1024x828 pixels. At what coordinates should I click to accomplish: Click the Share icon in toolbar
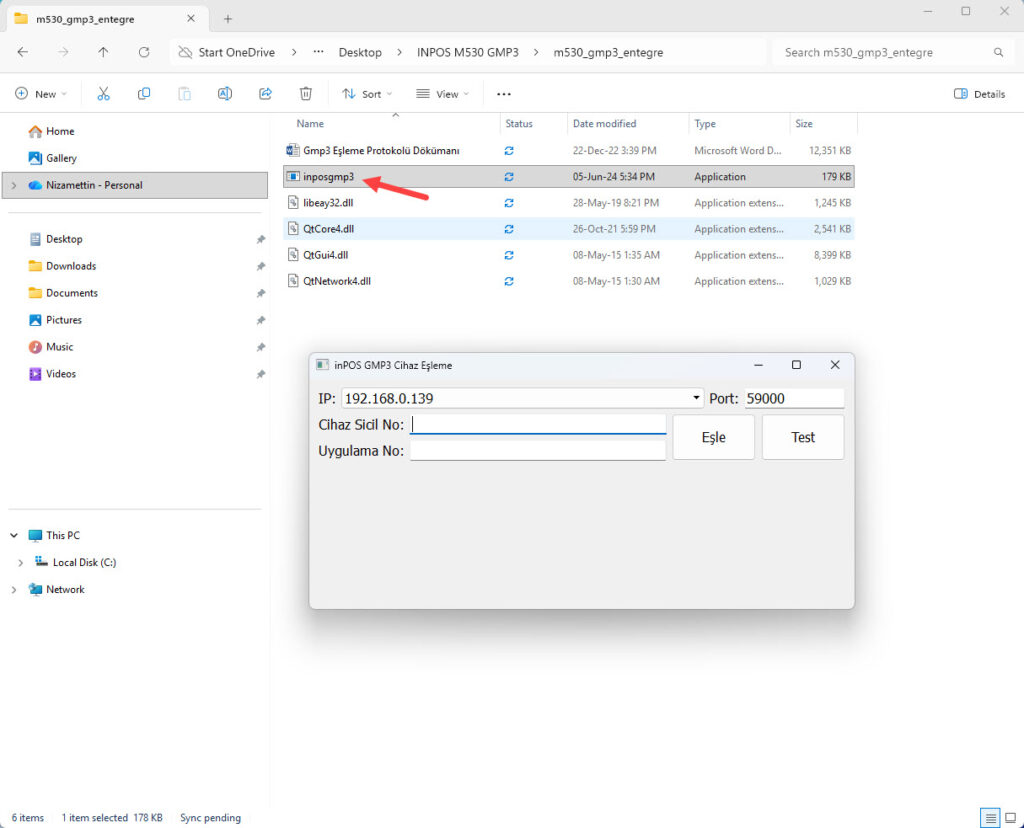265,94
